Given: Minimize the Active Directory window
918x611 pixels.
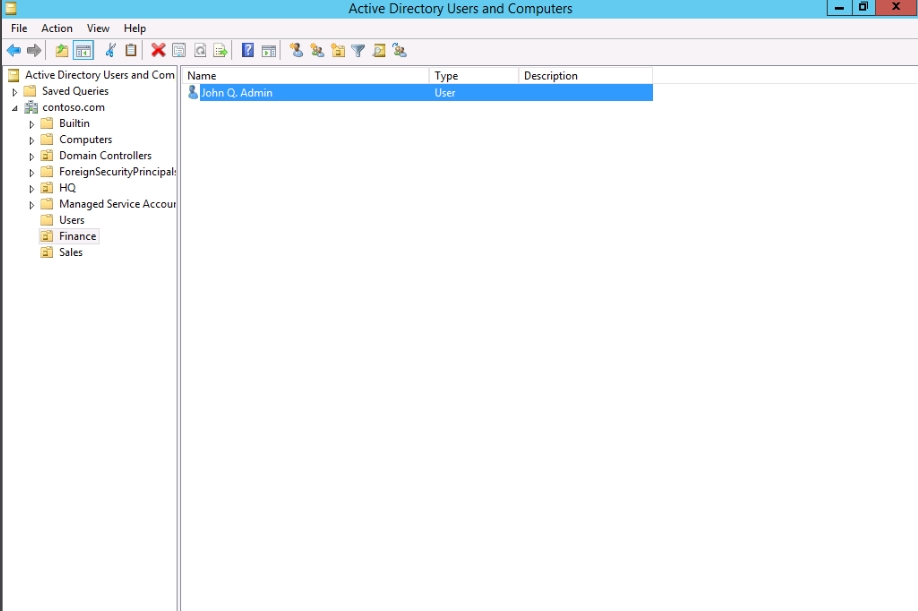Looking at the screenshot, I should point(839,8).
